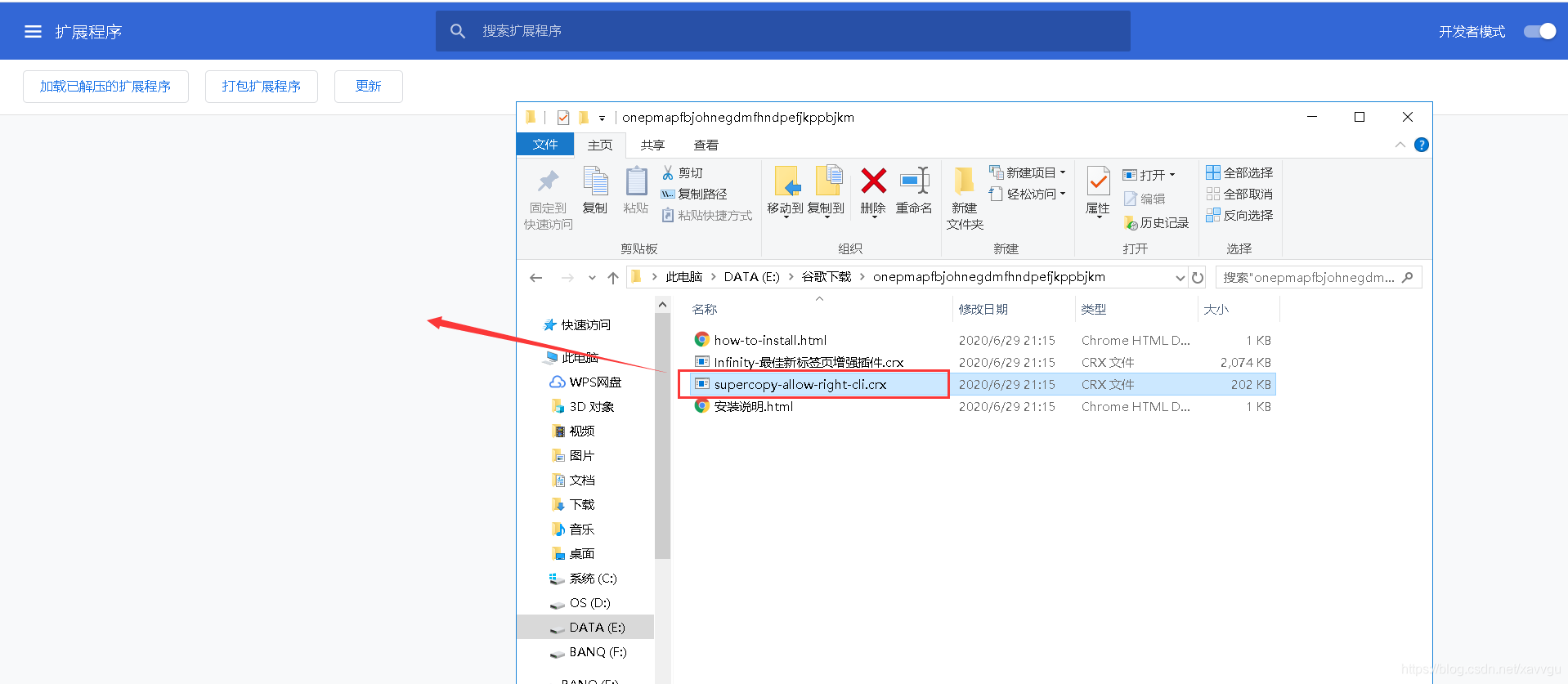Click 谷歌下载 in address breadcrumb
The width and height of the screenshot is (1568, 684).
(x=826, y=277)
